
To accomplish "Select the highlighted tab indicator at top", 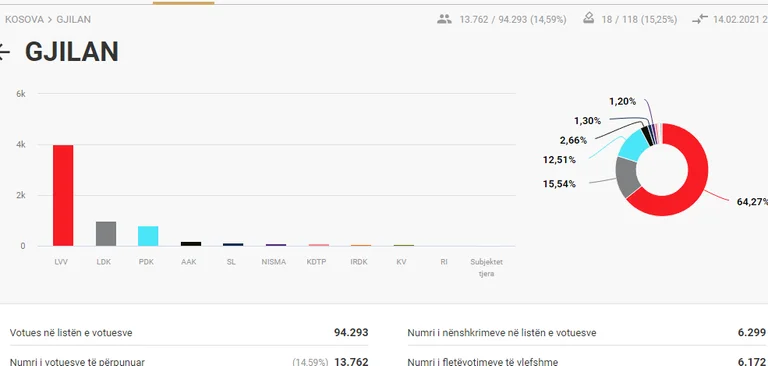I will click(x=183, y=2).
